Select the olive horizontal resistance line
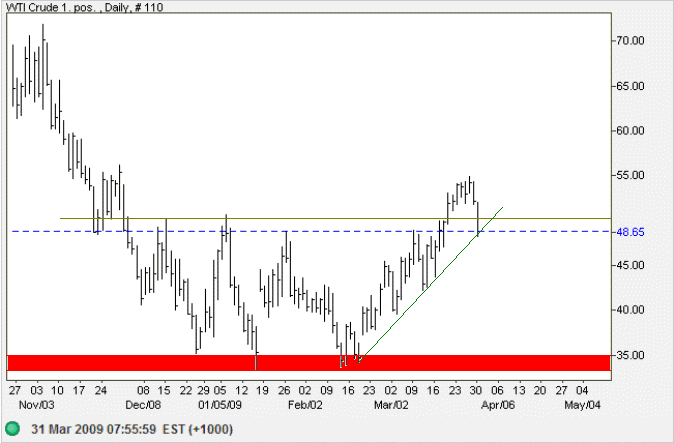The image size is (674, 443). [x=335, y=218]
